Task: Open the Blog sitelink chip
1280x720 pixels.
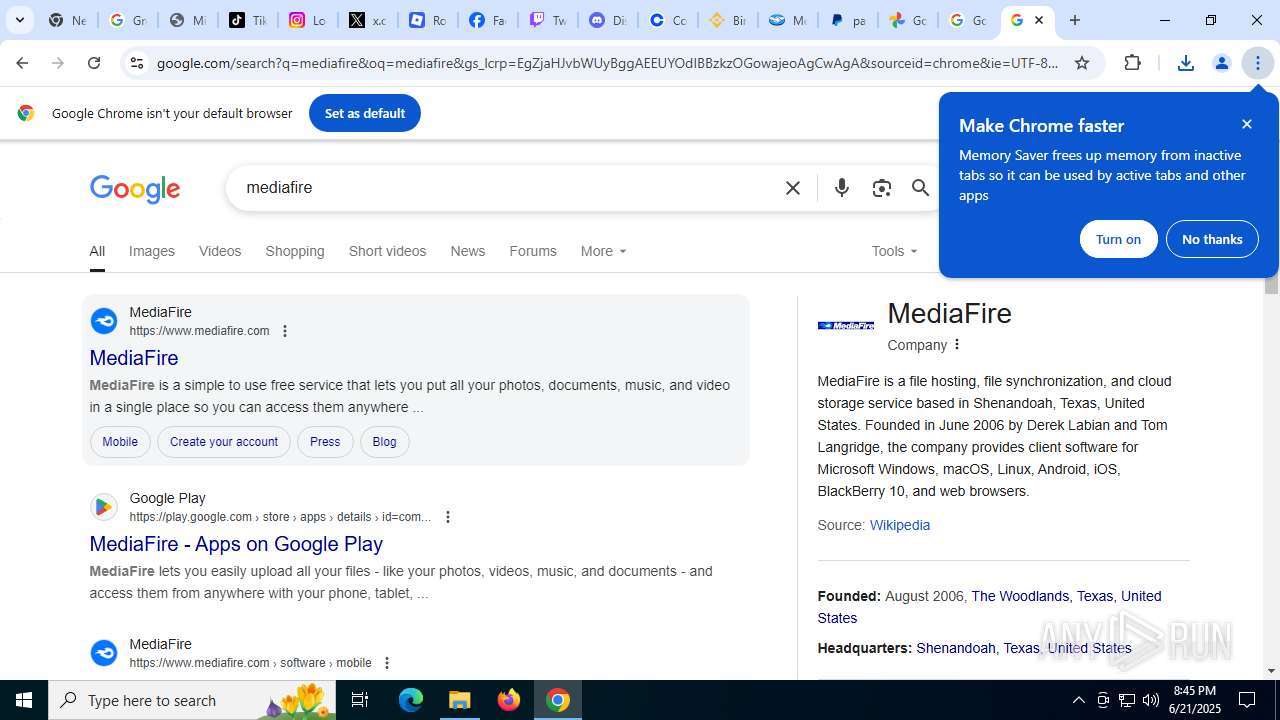Action: pyautogui.click(x=384, y=442)
